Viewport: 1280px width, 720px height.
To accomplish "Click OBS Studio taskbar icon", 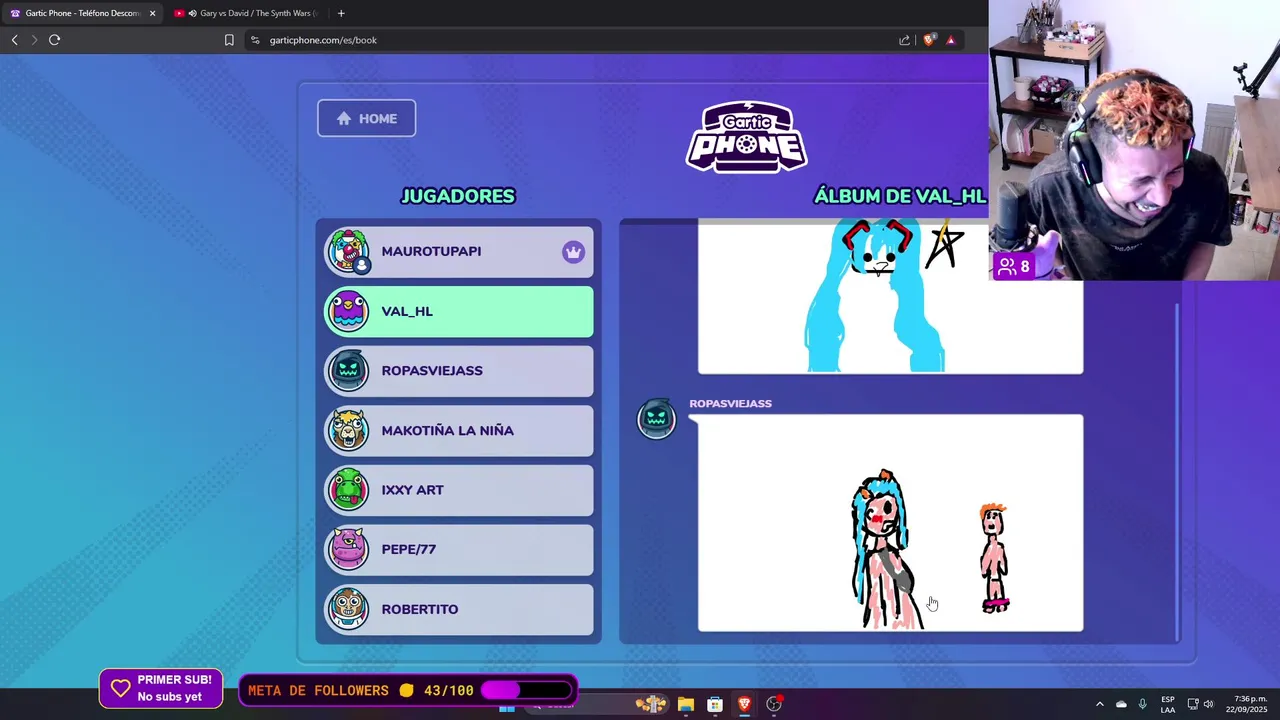I will [x=774, y=704].
